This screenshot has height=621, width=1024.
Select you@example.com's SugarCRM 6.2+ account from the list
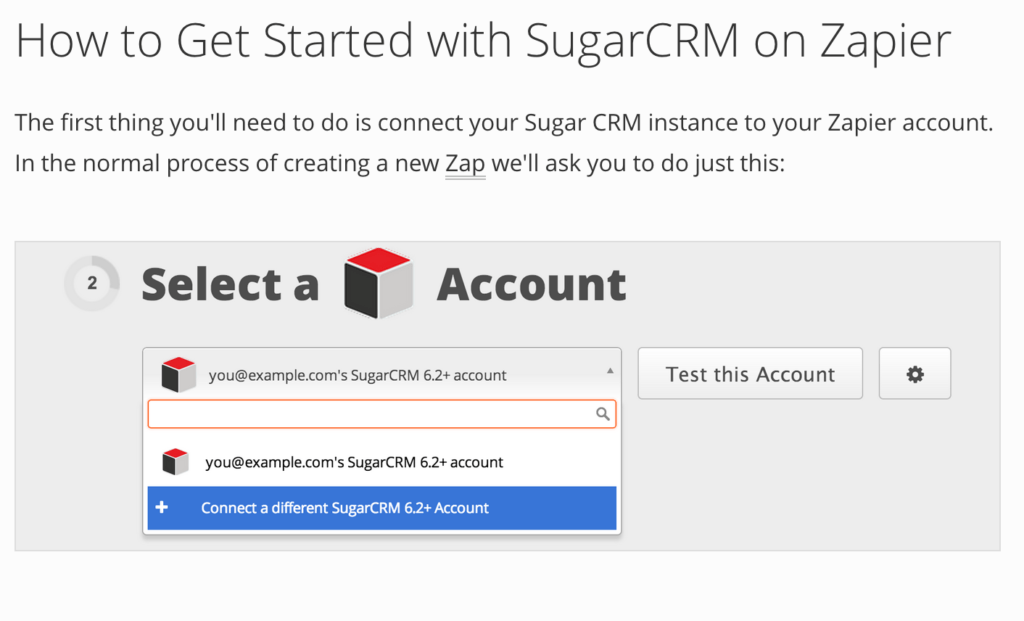(354, 462)
